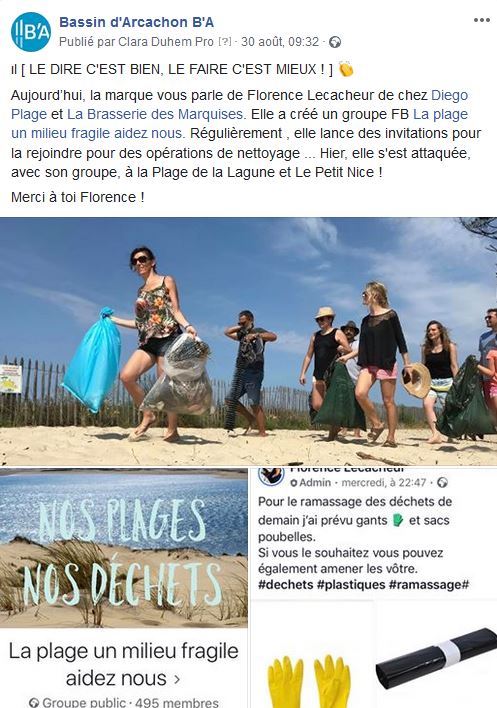Click the clapping hands emoji in headline
The height and width of the screenshot is (708, 497).
click(x=346, y=69)
